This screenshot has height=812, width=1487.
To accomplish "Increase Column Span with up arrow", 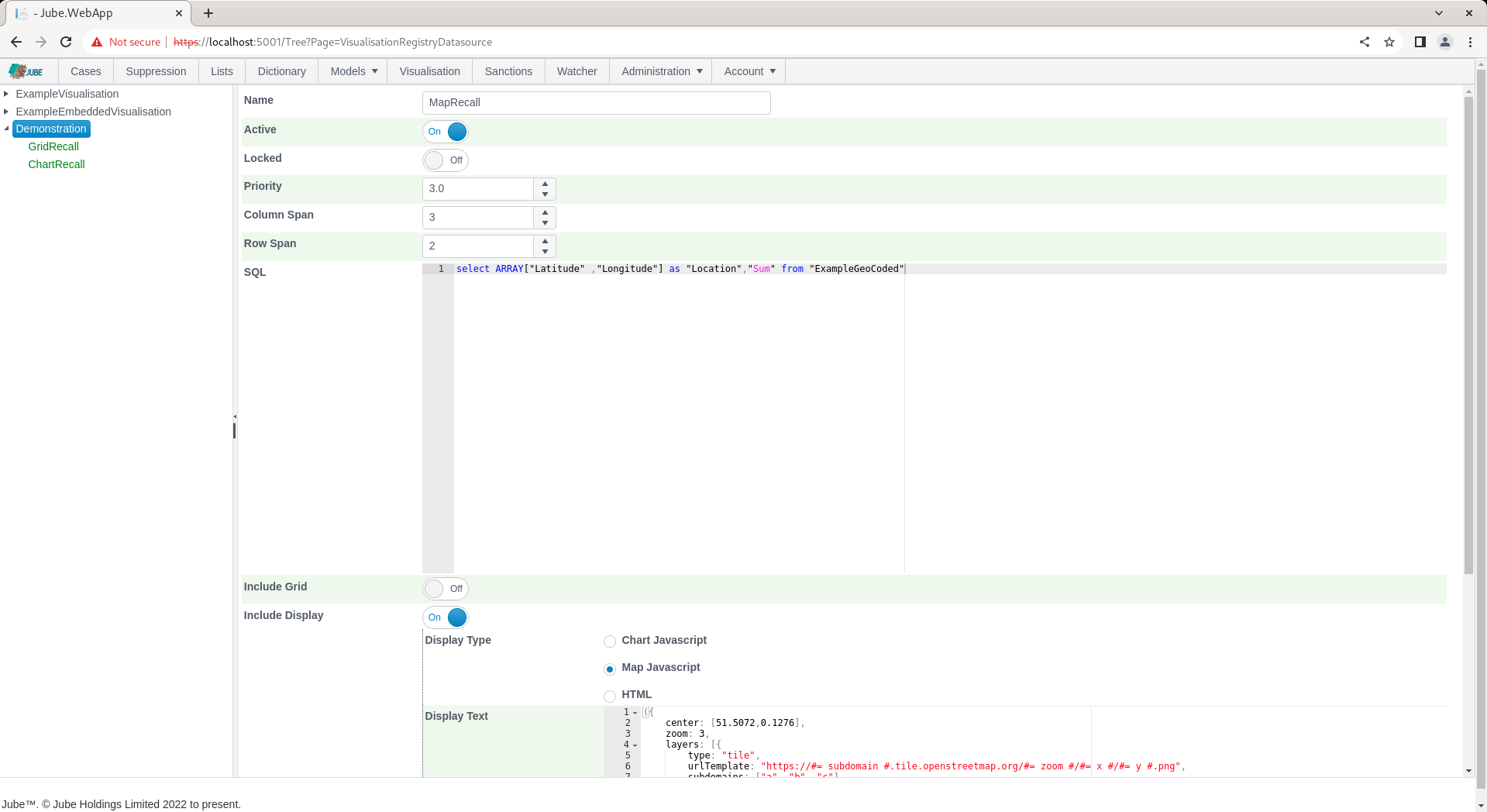I will [x=545, y=212].
